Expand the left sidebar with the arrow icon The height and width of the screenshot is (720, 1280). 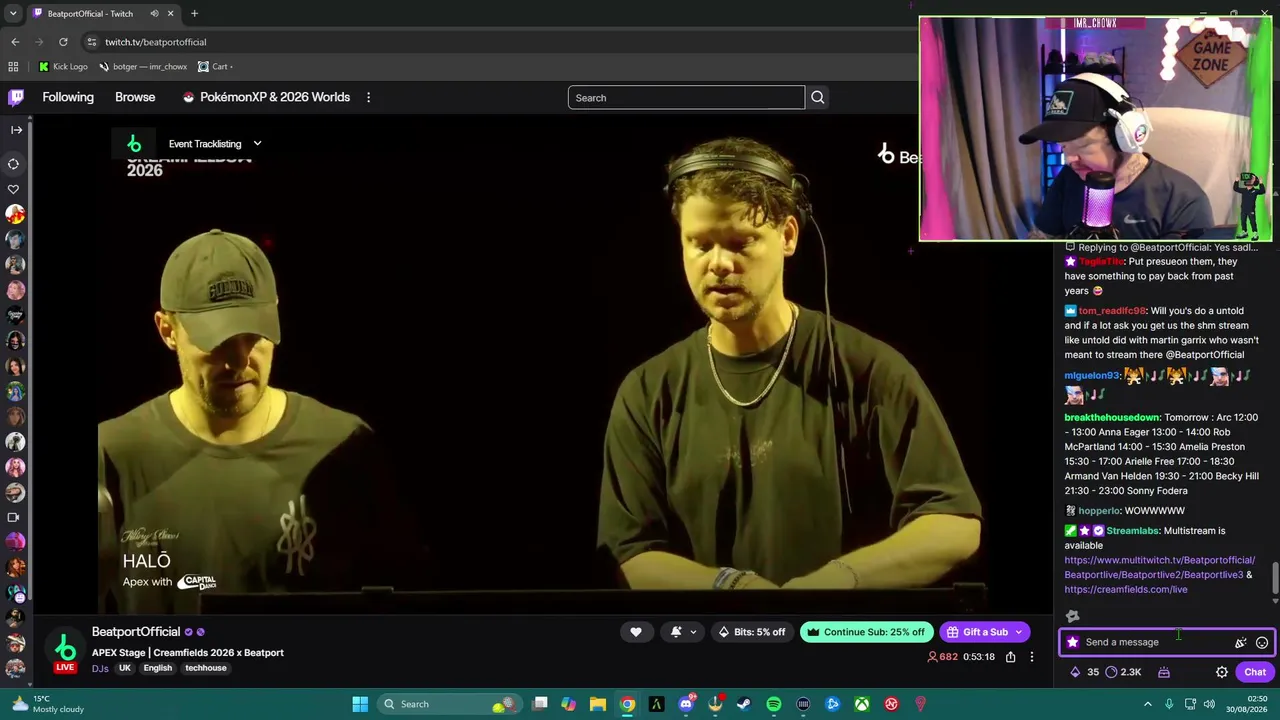16,129
